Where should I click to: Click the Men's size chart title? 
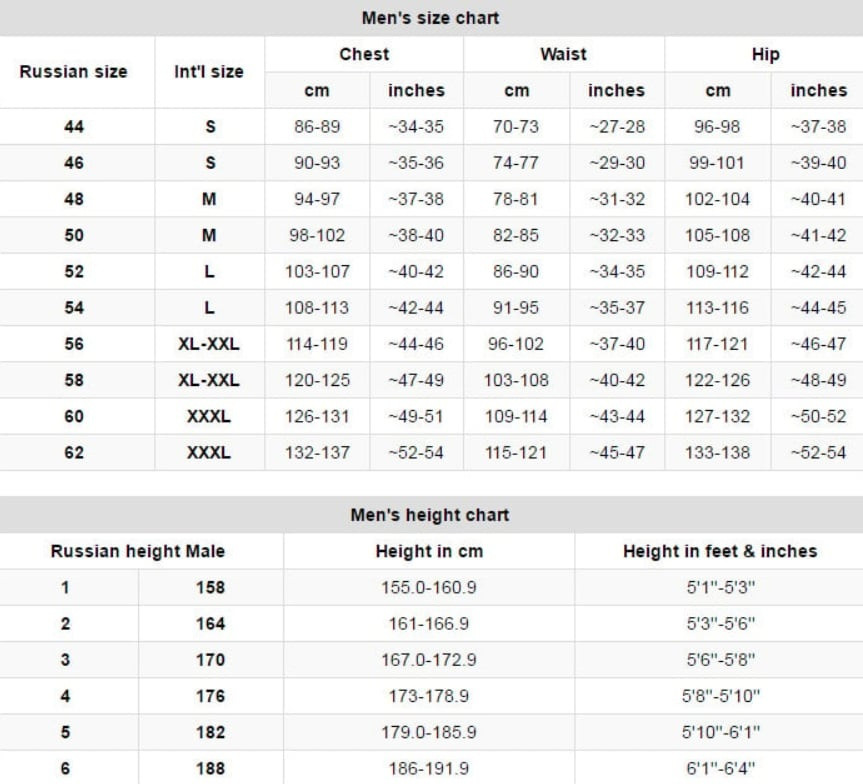click(430, 18)
